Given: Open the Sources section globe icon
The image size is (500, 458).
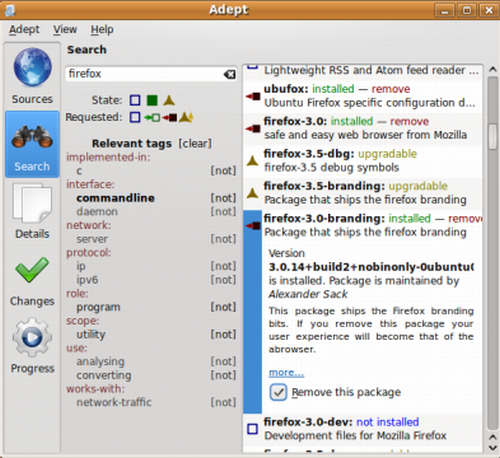Looking at the screenshot, I should [x=32, y=67].
